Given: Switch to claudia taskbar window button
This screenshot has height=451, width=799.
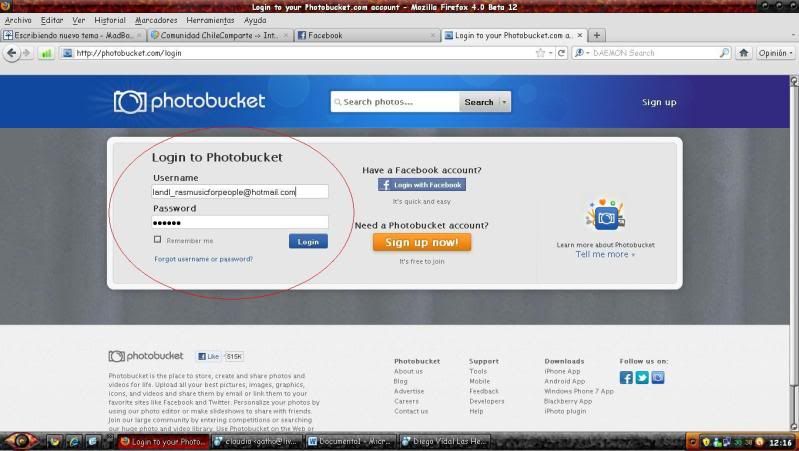Looking at the screenshot, I should click(257, 441).
